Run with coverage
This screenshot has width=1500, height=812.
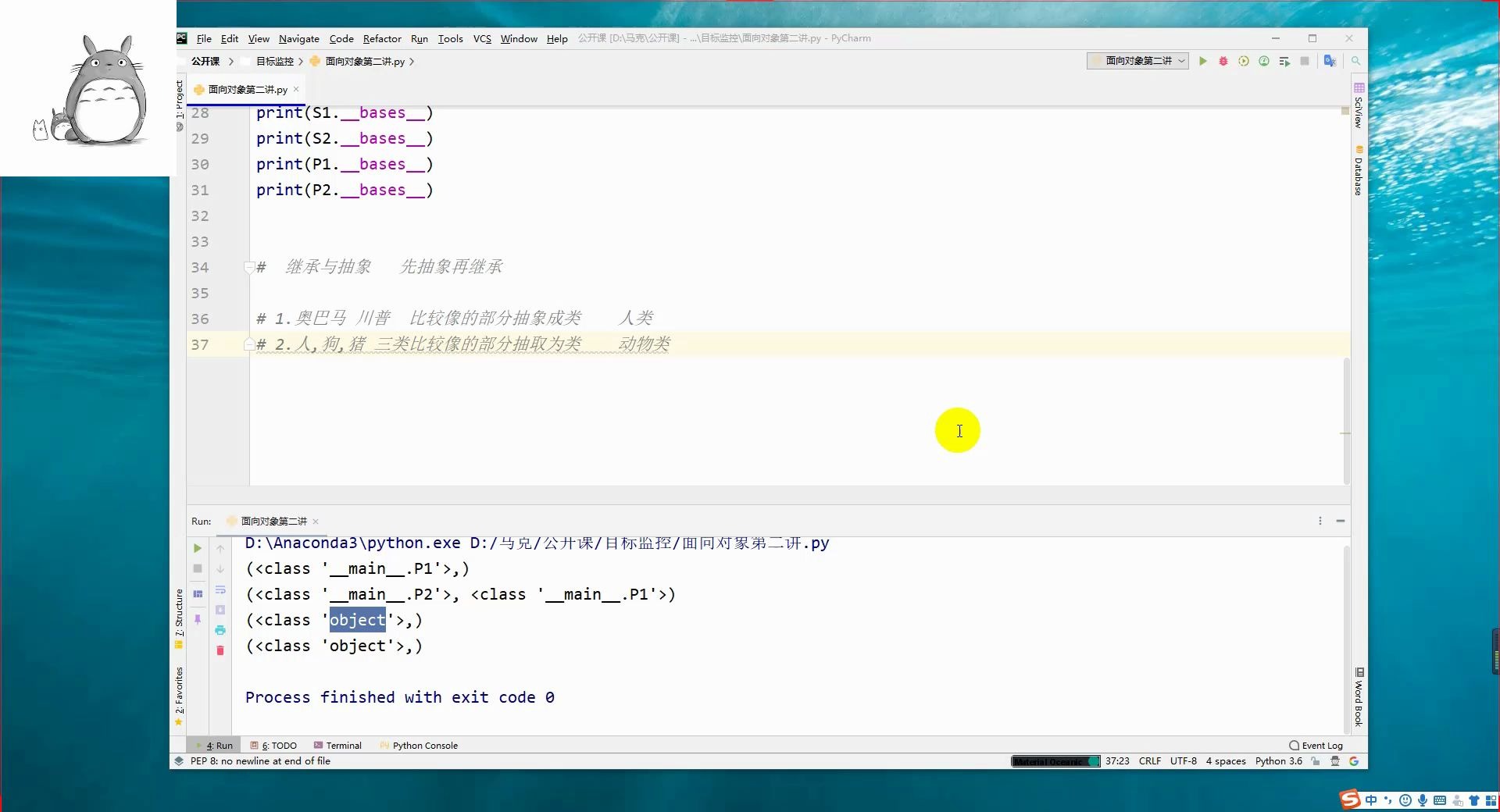tap(1244, 61)
